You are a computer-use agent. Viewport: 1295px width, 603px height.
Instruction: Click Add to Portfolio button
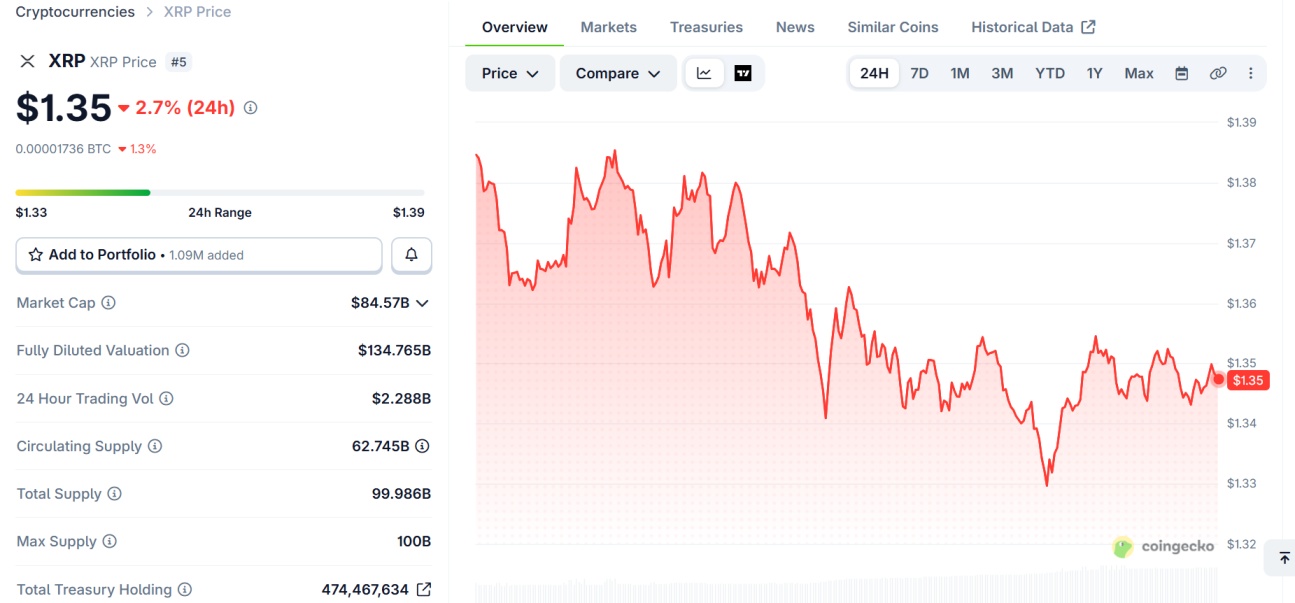[199, 255]
